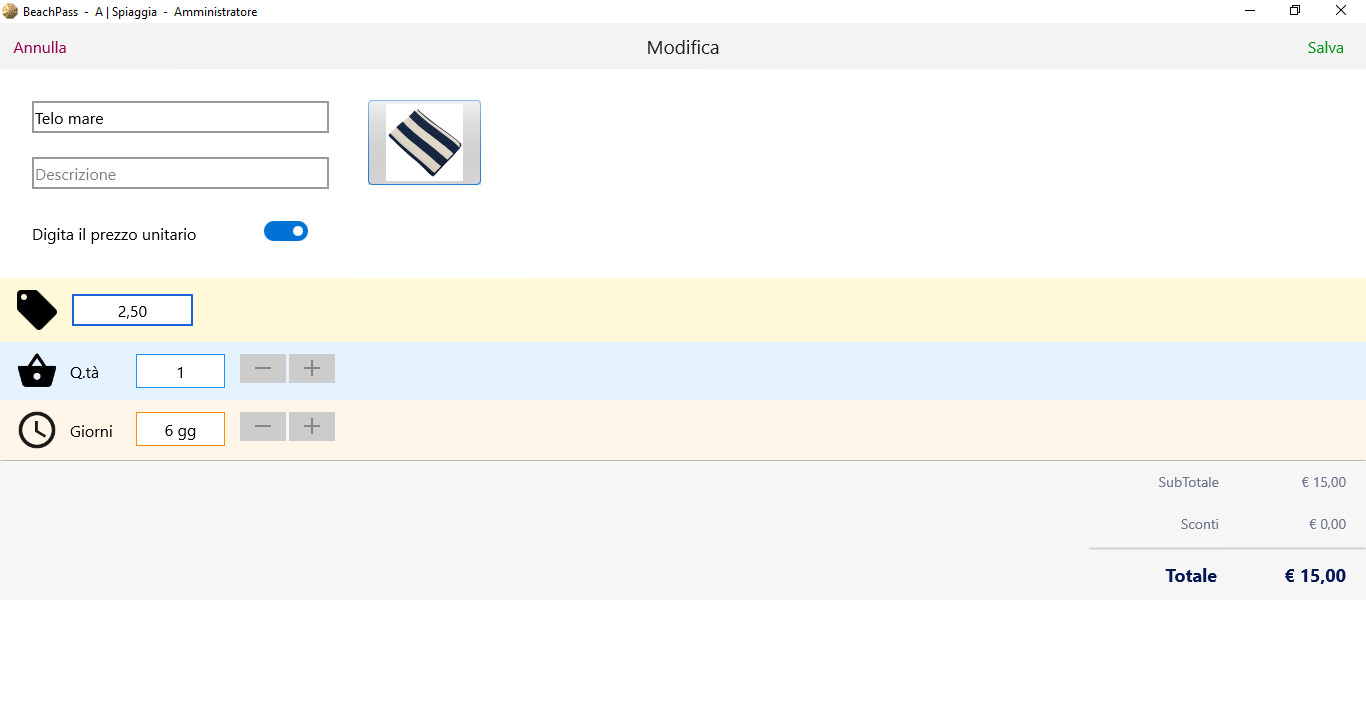This screenshot has width=1366, height=728.
Task: Restore down the application window
Action: point(1295,11)
